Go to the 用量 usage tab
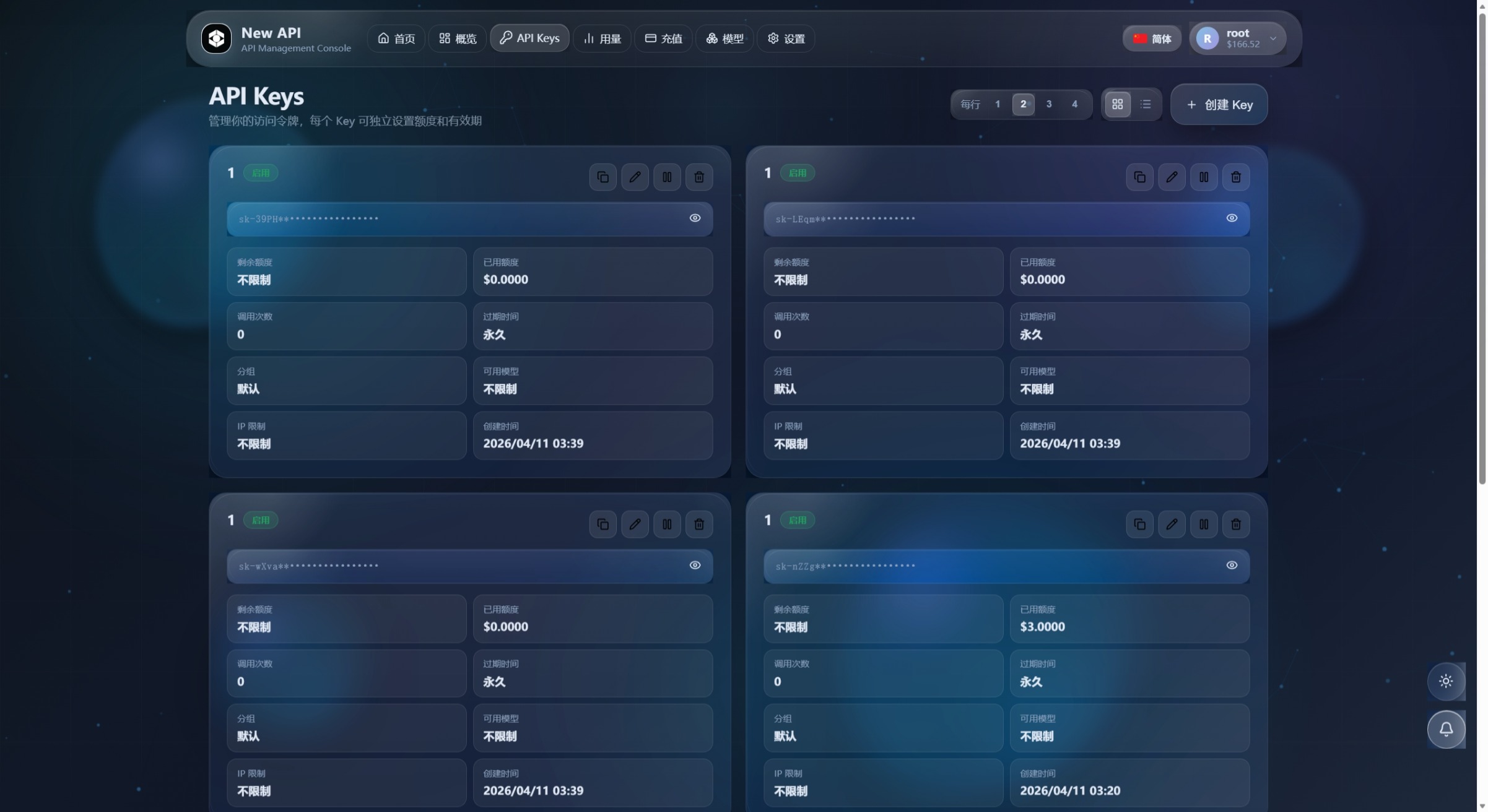The image size is (1488, 812). (x=602, y=38)
